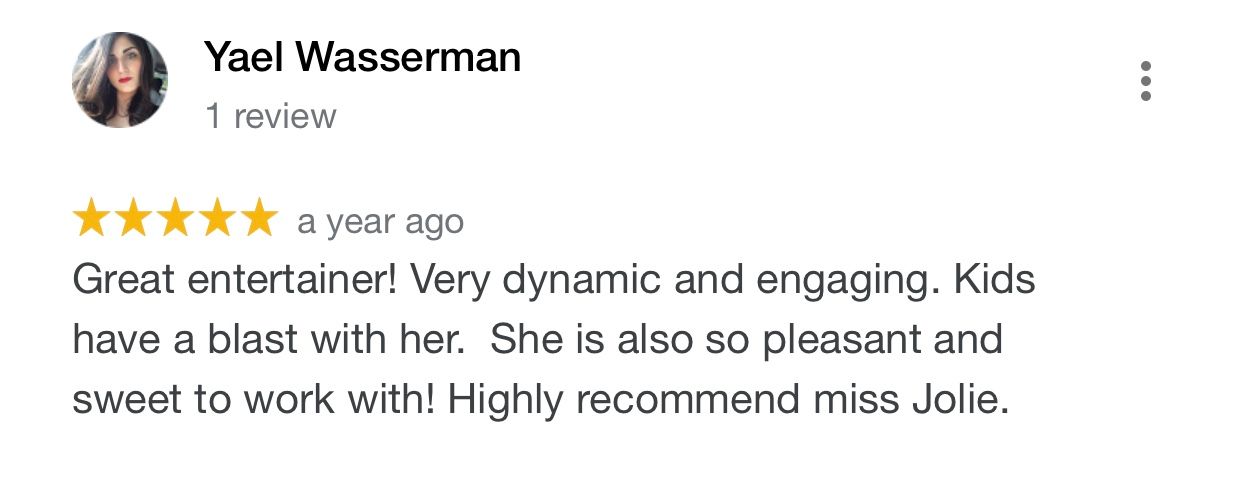Open Yael Wasserman's profile photo
The image size is (1242, 488).
click(119, 80)
